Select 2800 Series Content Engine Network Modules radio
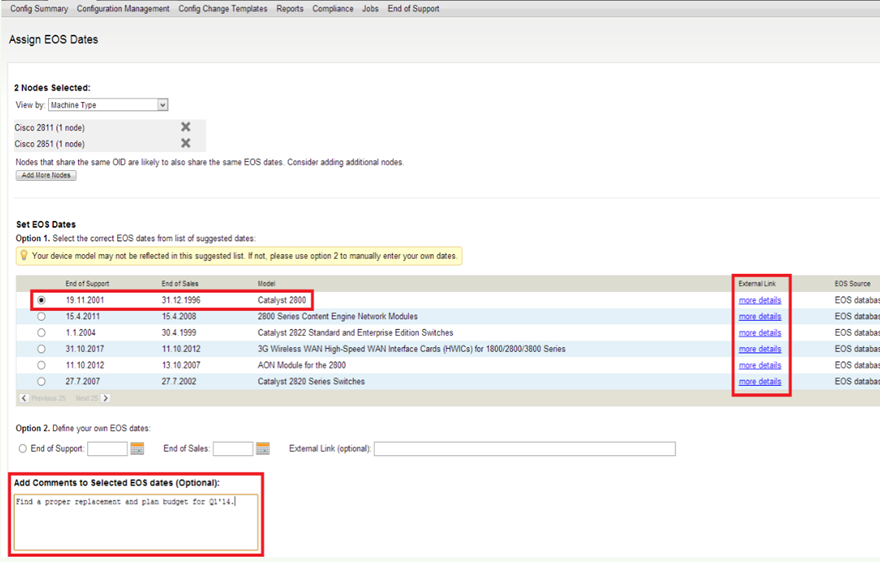880x562 pixels. tap(42, 317)
